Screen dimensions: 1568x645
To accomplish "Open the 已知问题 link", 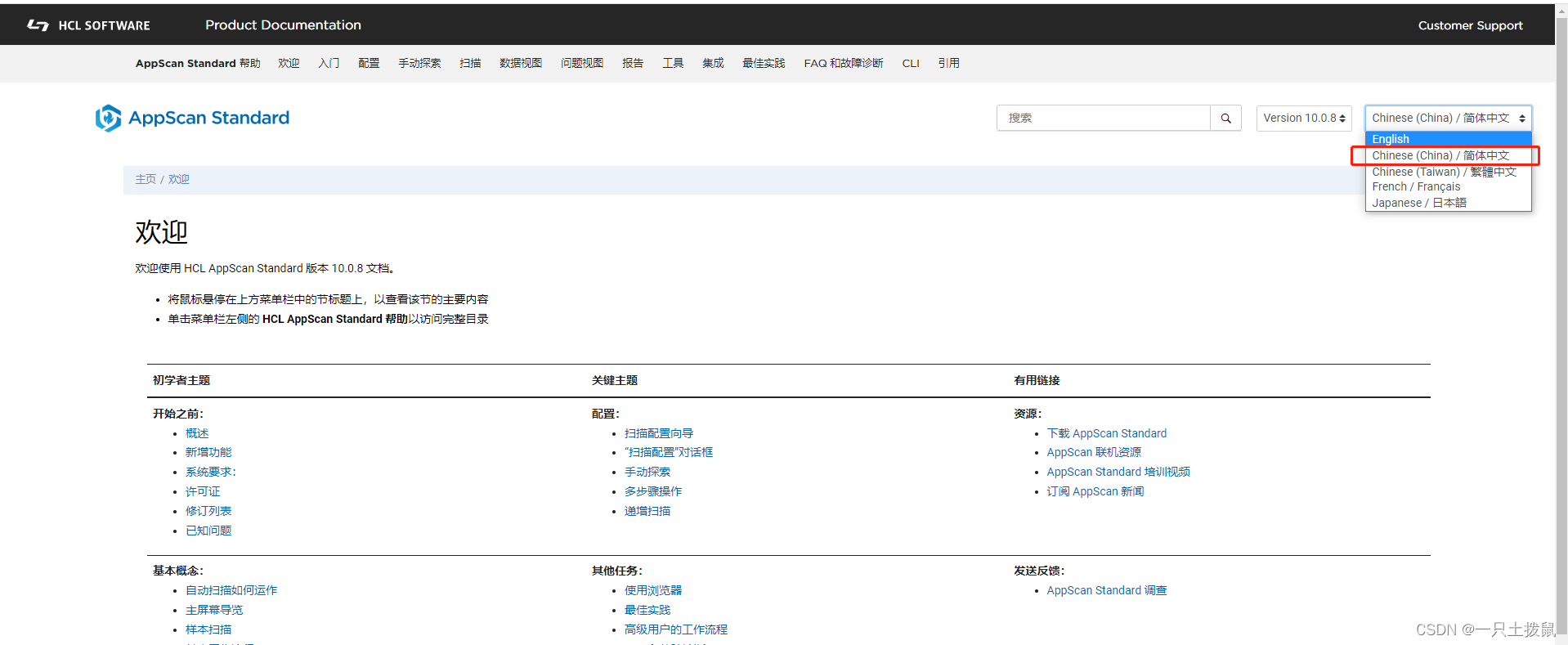I will point(208,531).
